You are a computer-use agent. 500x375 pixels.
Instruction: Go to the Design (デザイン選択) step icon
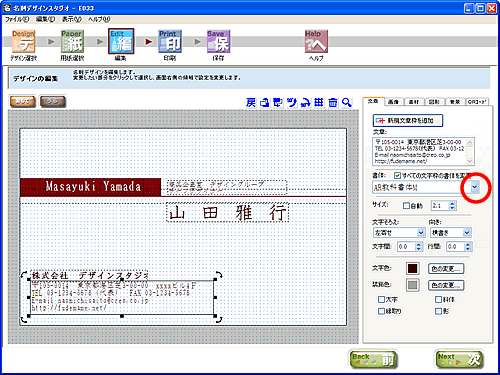[23, 42]
